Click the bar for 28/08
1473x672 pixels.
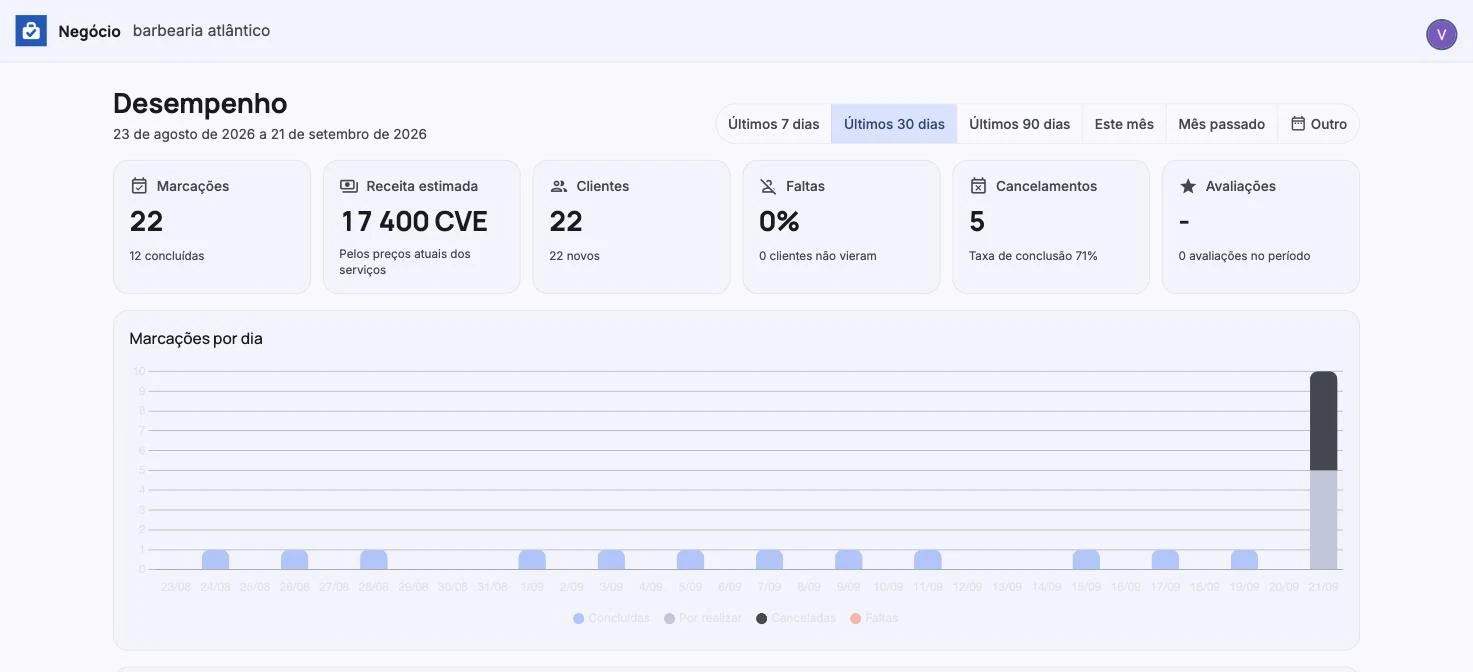point(373,560)
